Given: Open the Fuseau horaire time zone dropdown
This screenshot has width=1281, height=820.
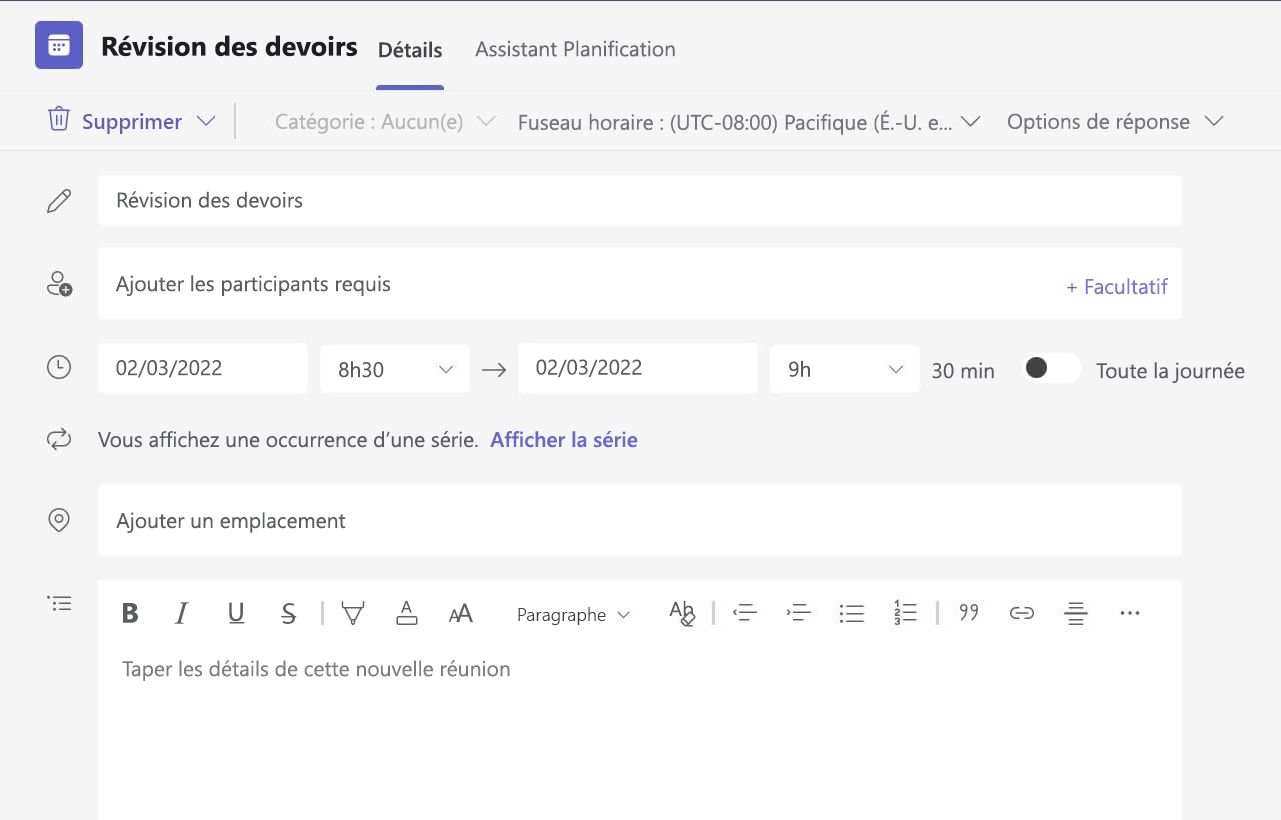Looking at the screenshot, I should click(x=748, y=122).
